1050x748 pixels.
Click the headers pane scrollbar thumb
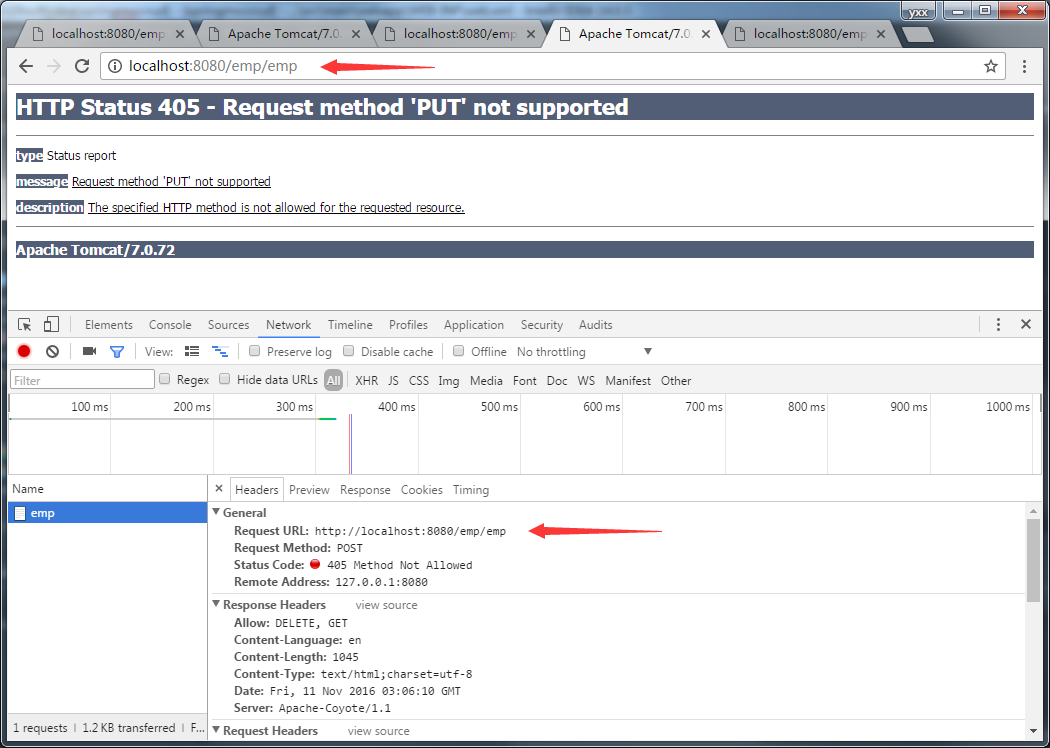tap(1033, 559)
